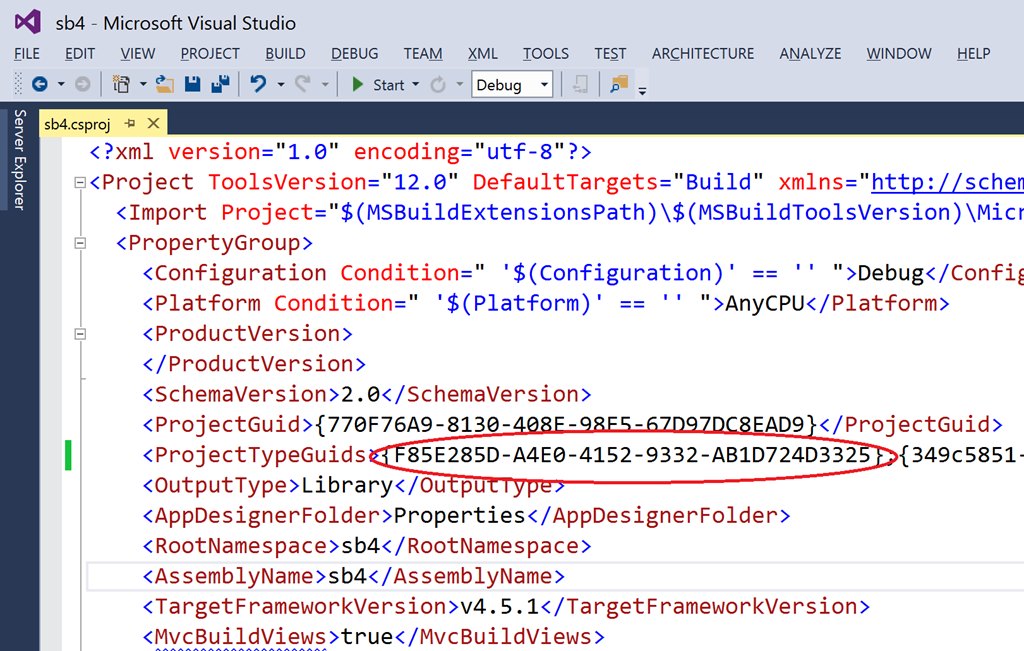The height and width of the screenshot is (651, 1024).
Task: Open the TEST menu
Action: click(610, 54)
